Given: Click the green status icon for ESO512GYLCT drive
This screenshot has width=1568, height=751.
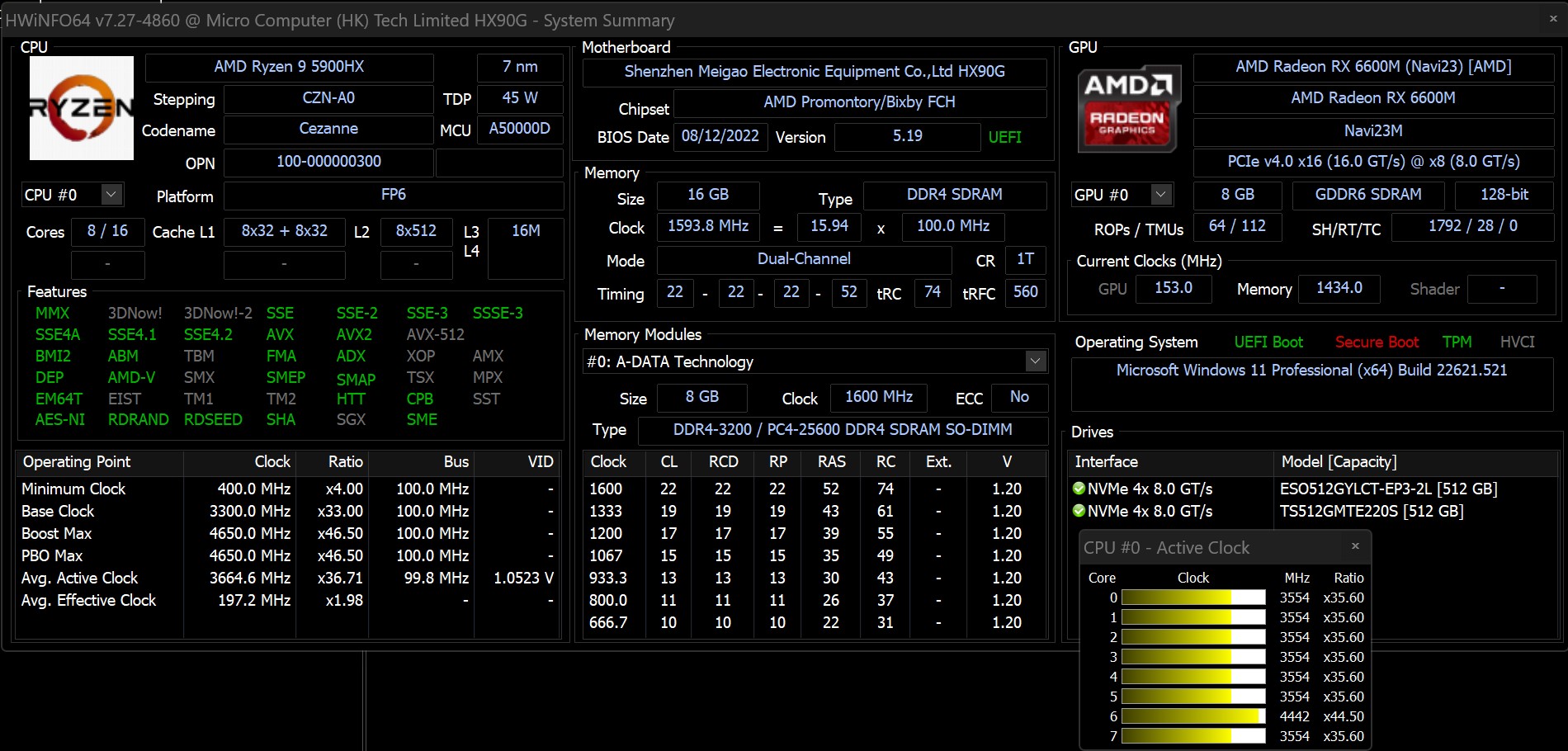Looking at the screenshot, I should coord(1079,489).
